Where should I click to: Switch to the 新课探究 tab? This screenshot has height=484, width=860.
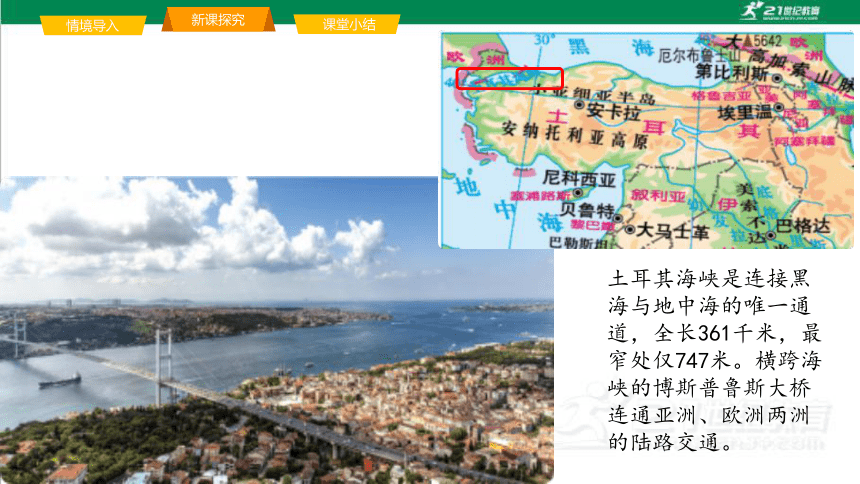click(x=218, y=20)
